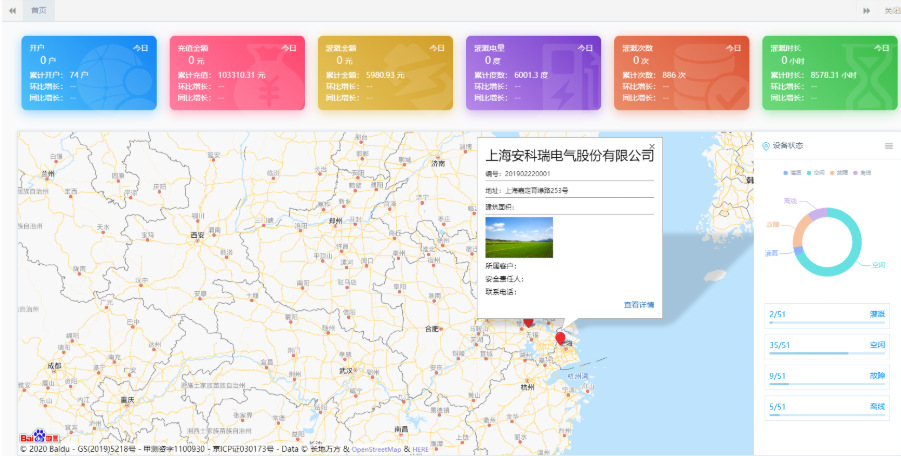Click the 设备状态 panel title
Screen dimensions: 901x456
point(788,146)
